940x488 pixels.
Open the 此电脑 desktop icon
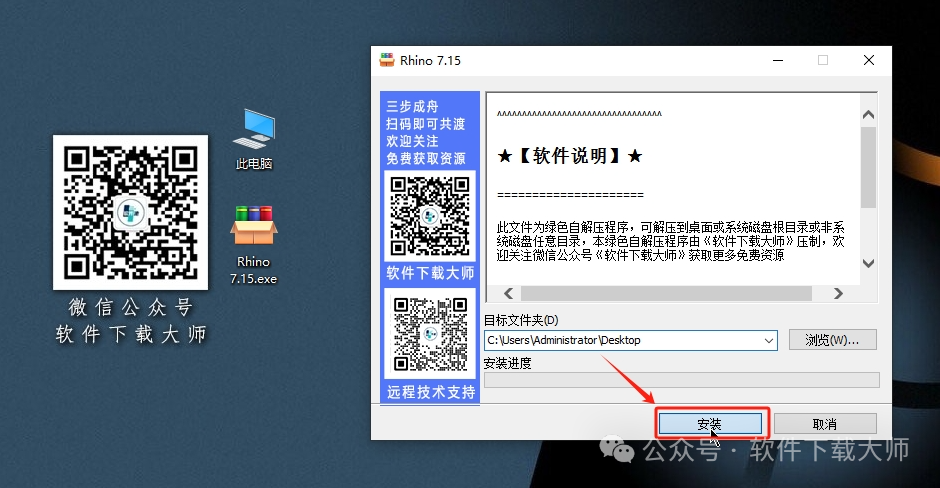pos(254,139)
